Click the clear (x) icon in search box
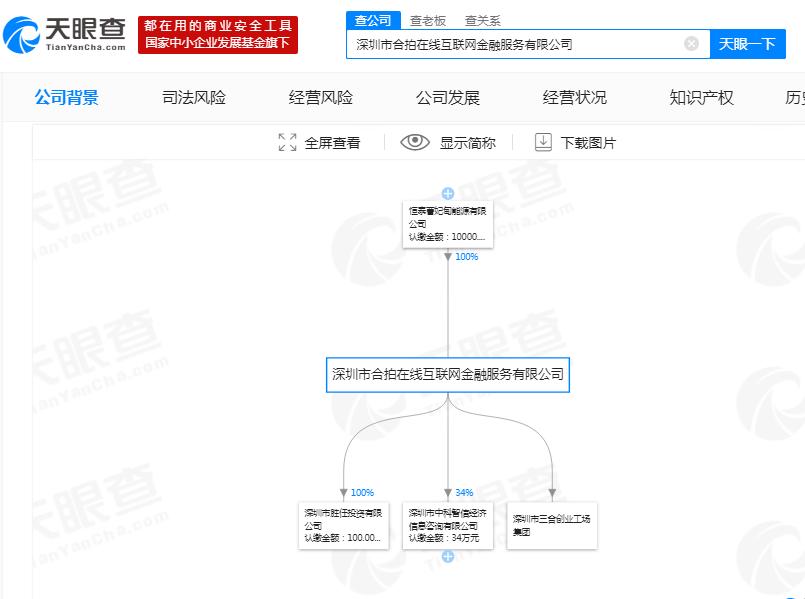 point(690,44)
